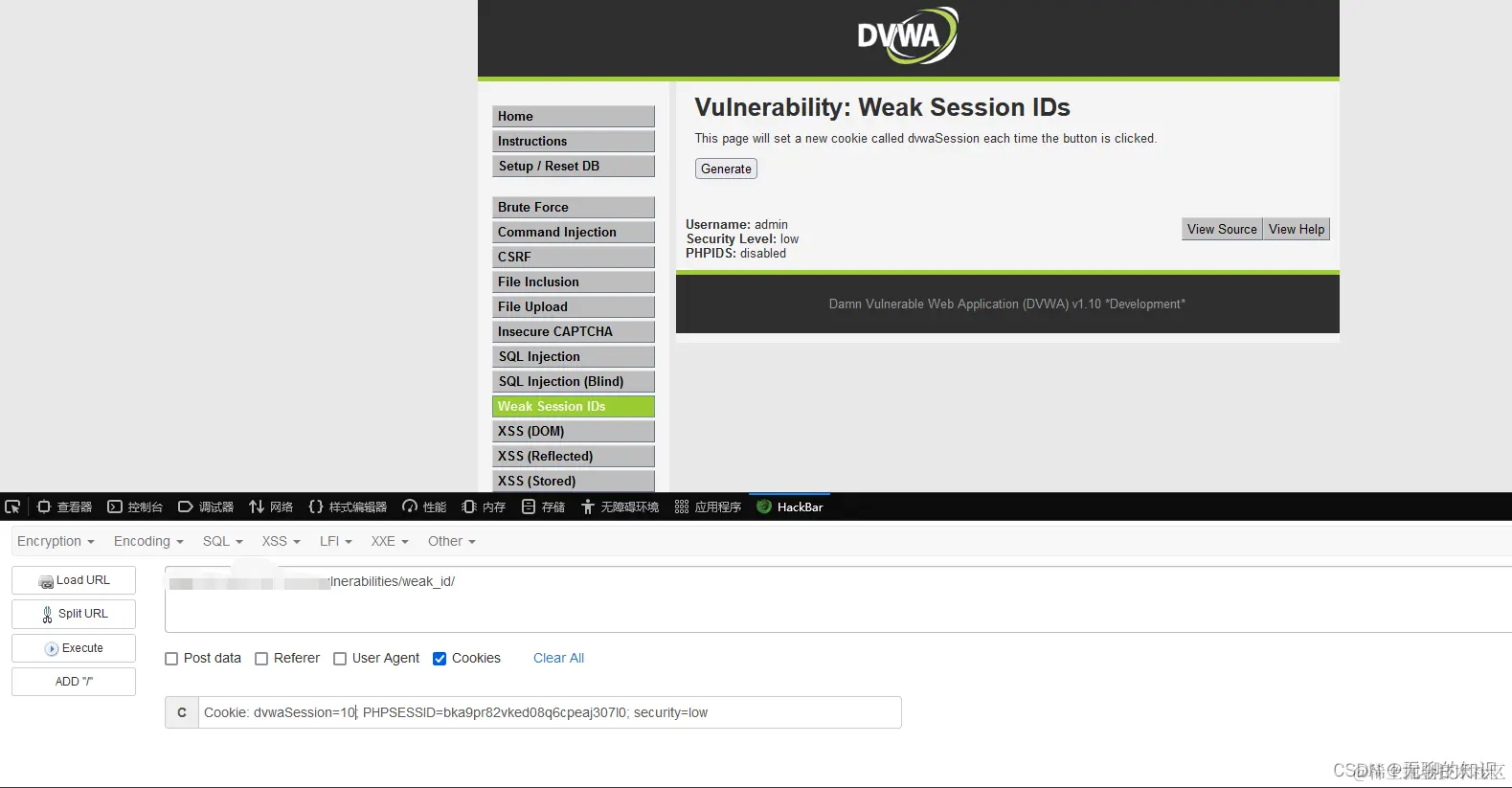The image size is (1512, 788).
Task: Click the ADD "/" button
Action: coord(74,682)
